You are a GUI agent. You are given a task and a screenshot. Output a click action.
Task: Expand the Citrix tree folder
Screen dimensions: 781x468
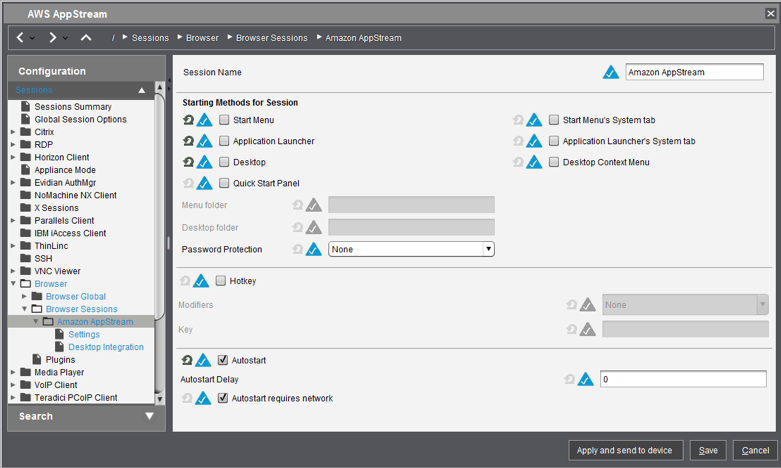point(13,132)
